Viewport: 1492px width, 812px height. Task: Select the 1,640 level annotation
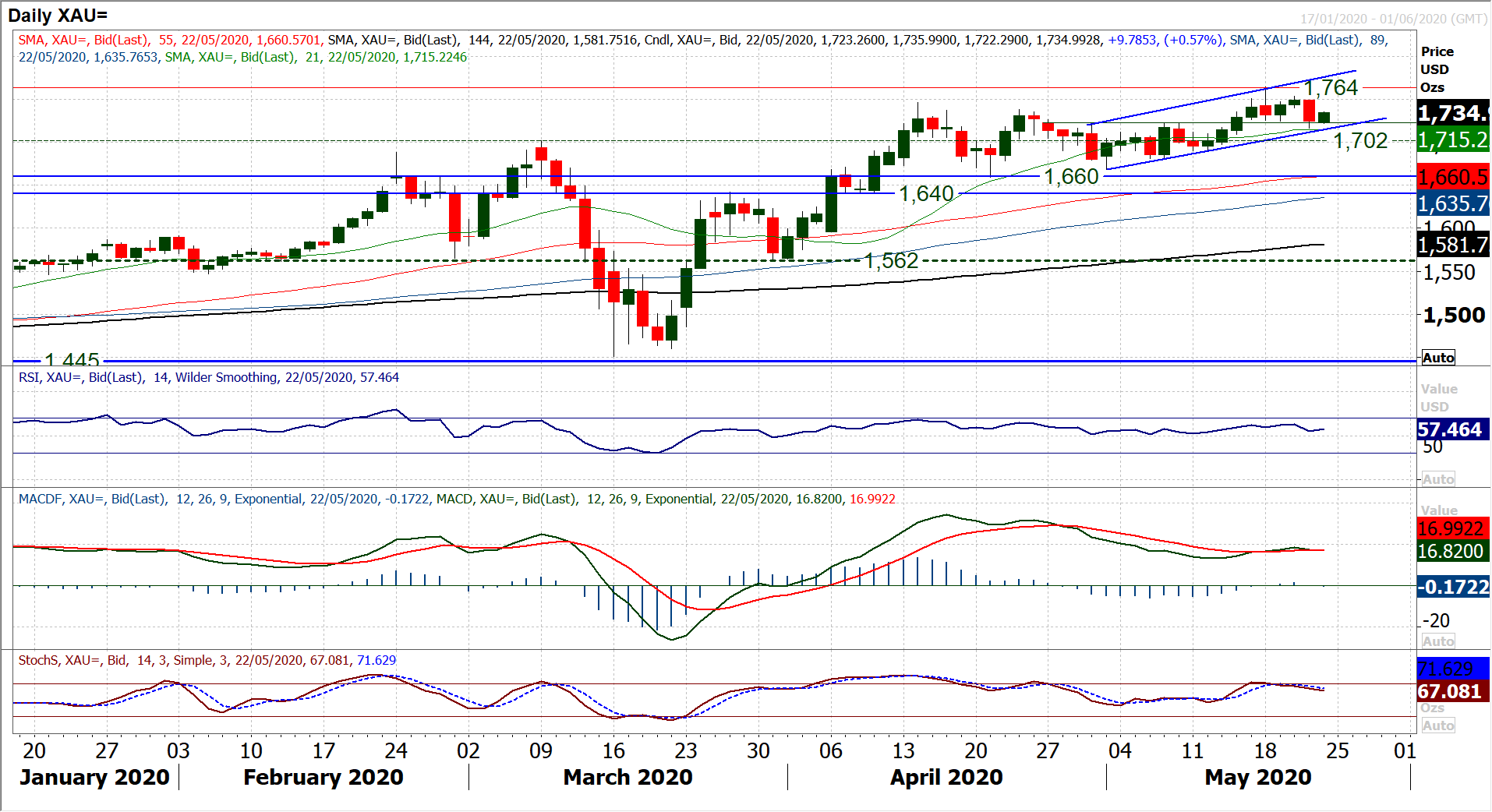[926, 193]
